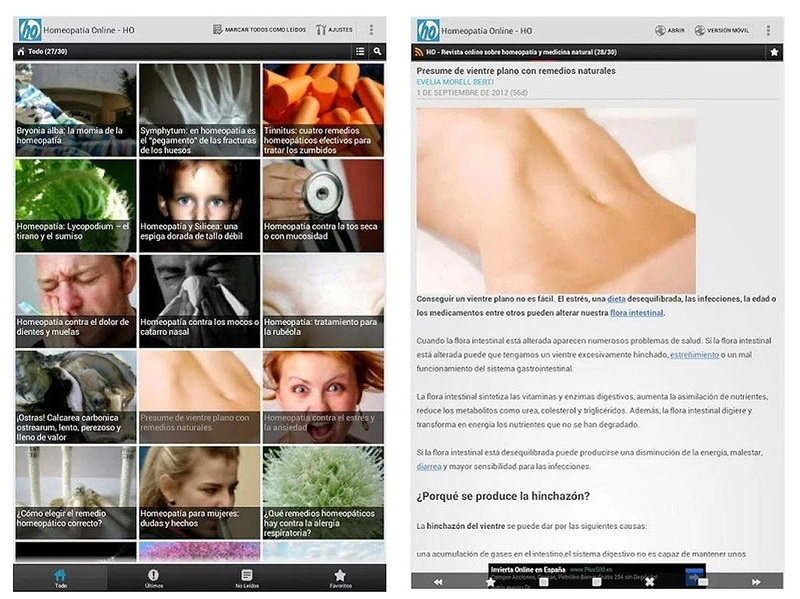Select the Favoritos tab
The image size is (800, 599).
click(340, 578)
